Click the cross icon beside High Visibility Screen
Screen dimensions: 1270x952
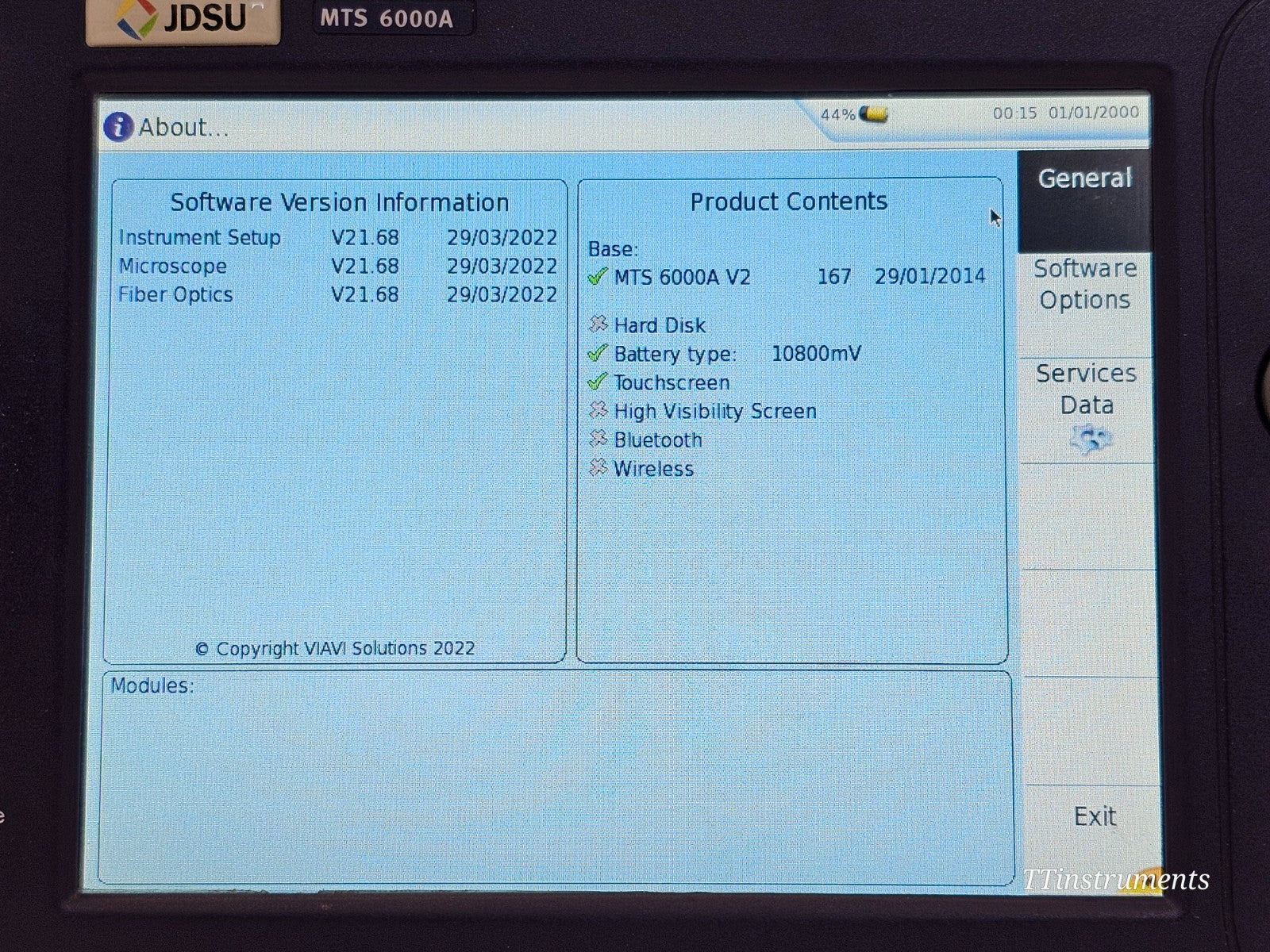pyautogui.click(x=598, y=410)
